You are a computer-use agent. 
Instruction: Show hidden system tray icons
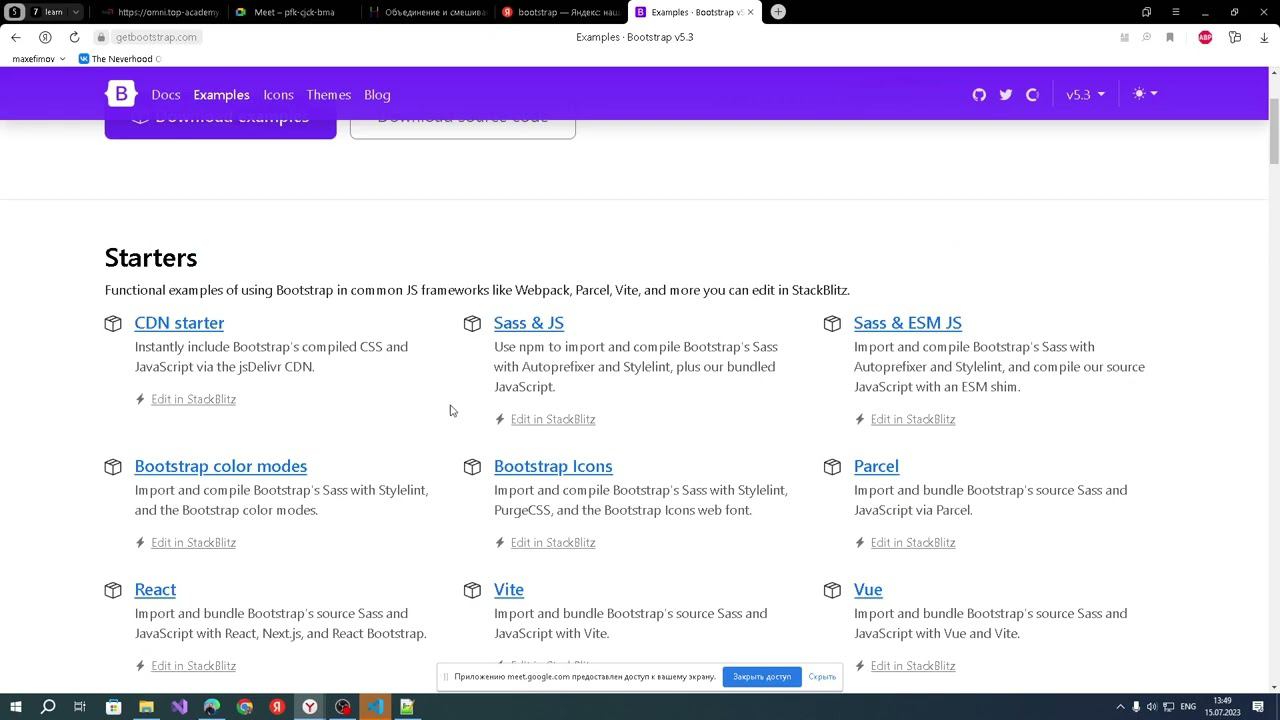point(1120,707)
